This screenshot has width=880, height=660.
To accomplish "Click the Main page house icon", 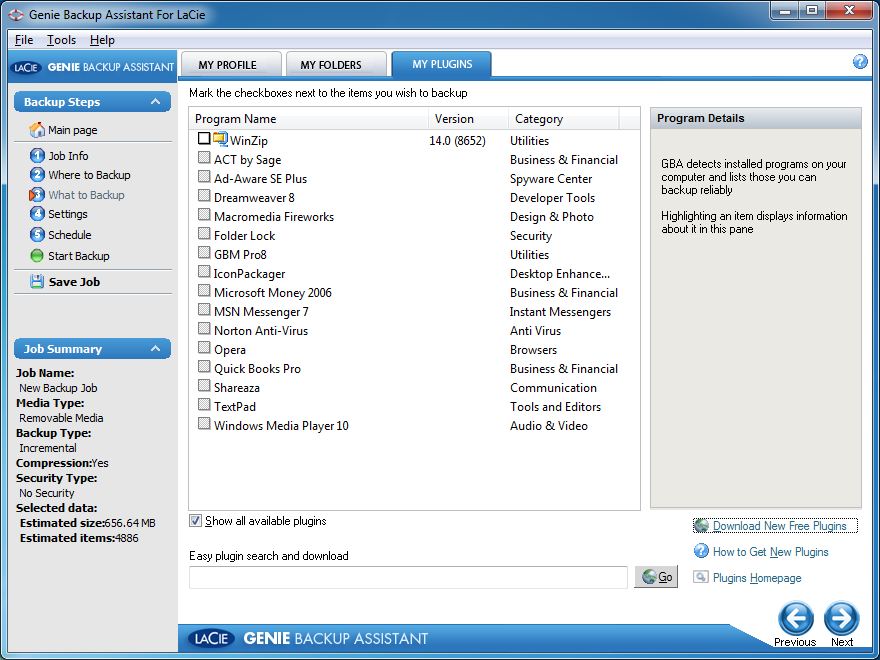I will (37, 130).
